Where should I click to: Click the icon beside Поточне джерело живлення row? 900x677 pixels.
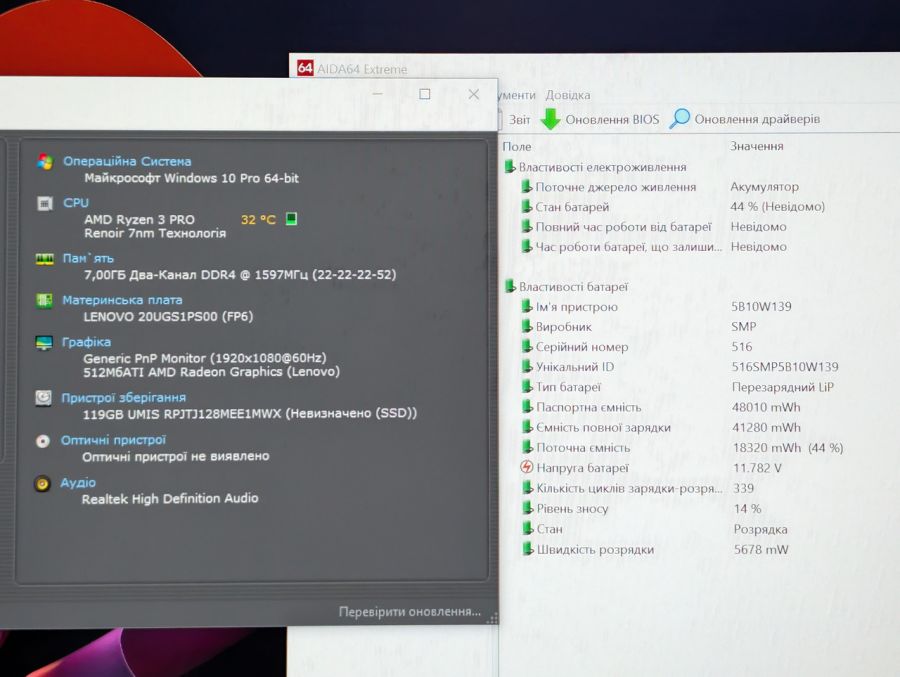click(x=526, y=186)
